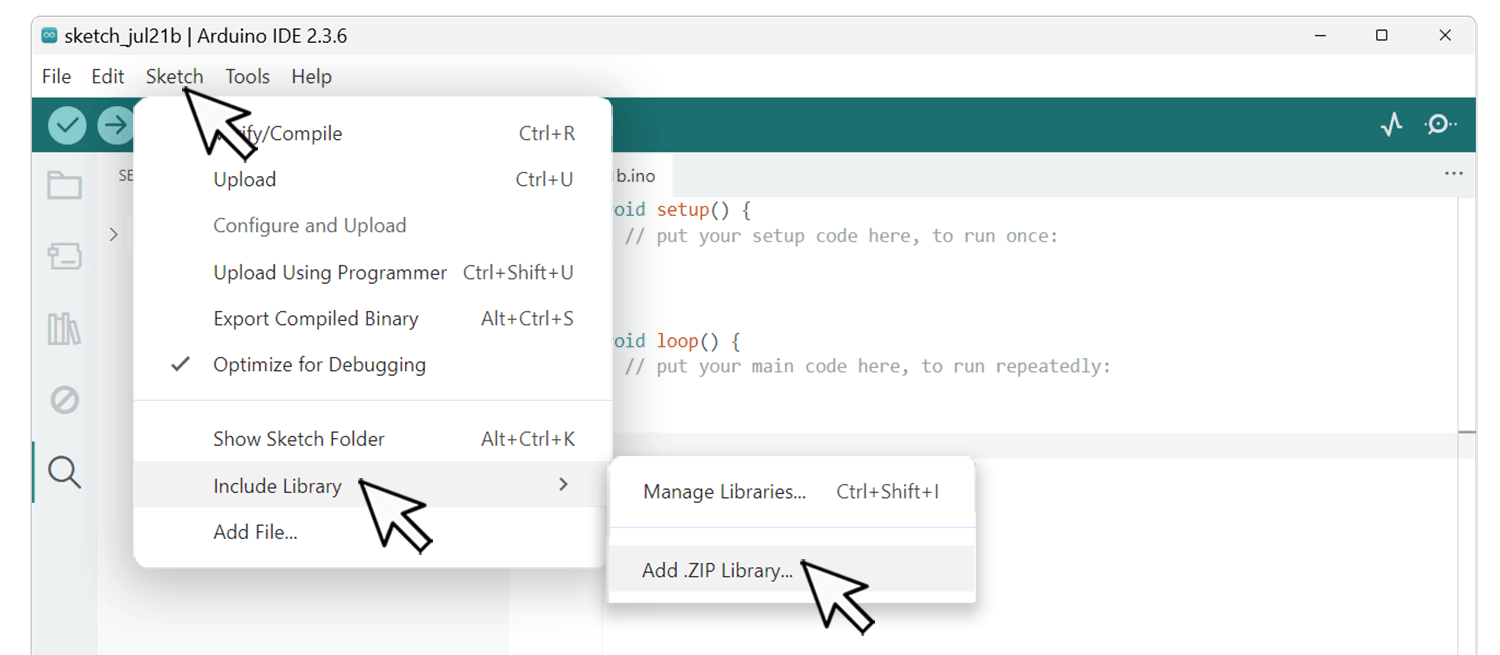Open the Serial Plotter
Image resolution: width=1500 pixels, height=655 pixels.
[x=1391, y=125]
